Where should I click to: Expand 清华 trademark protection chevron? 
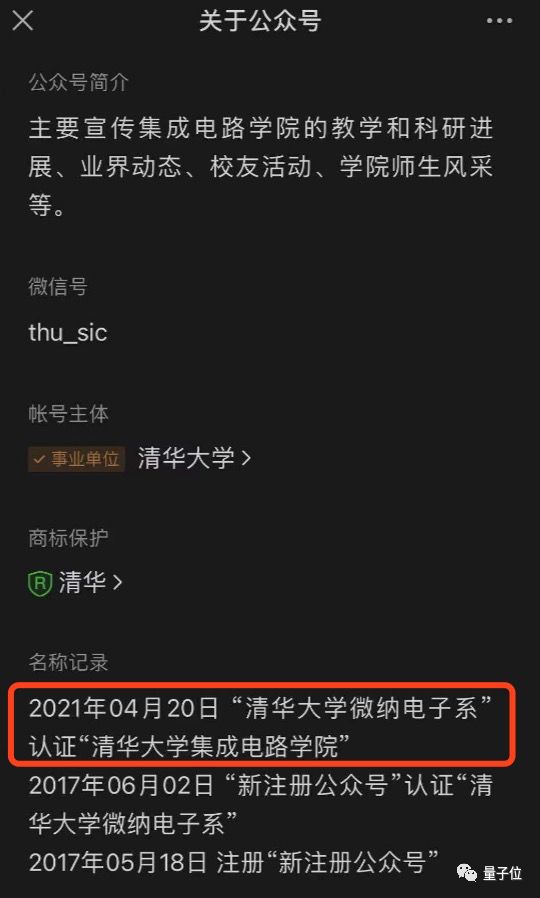[117, 583]
